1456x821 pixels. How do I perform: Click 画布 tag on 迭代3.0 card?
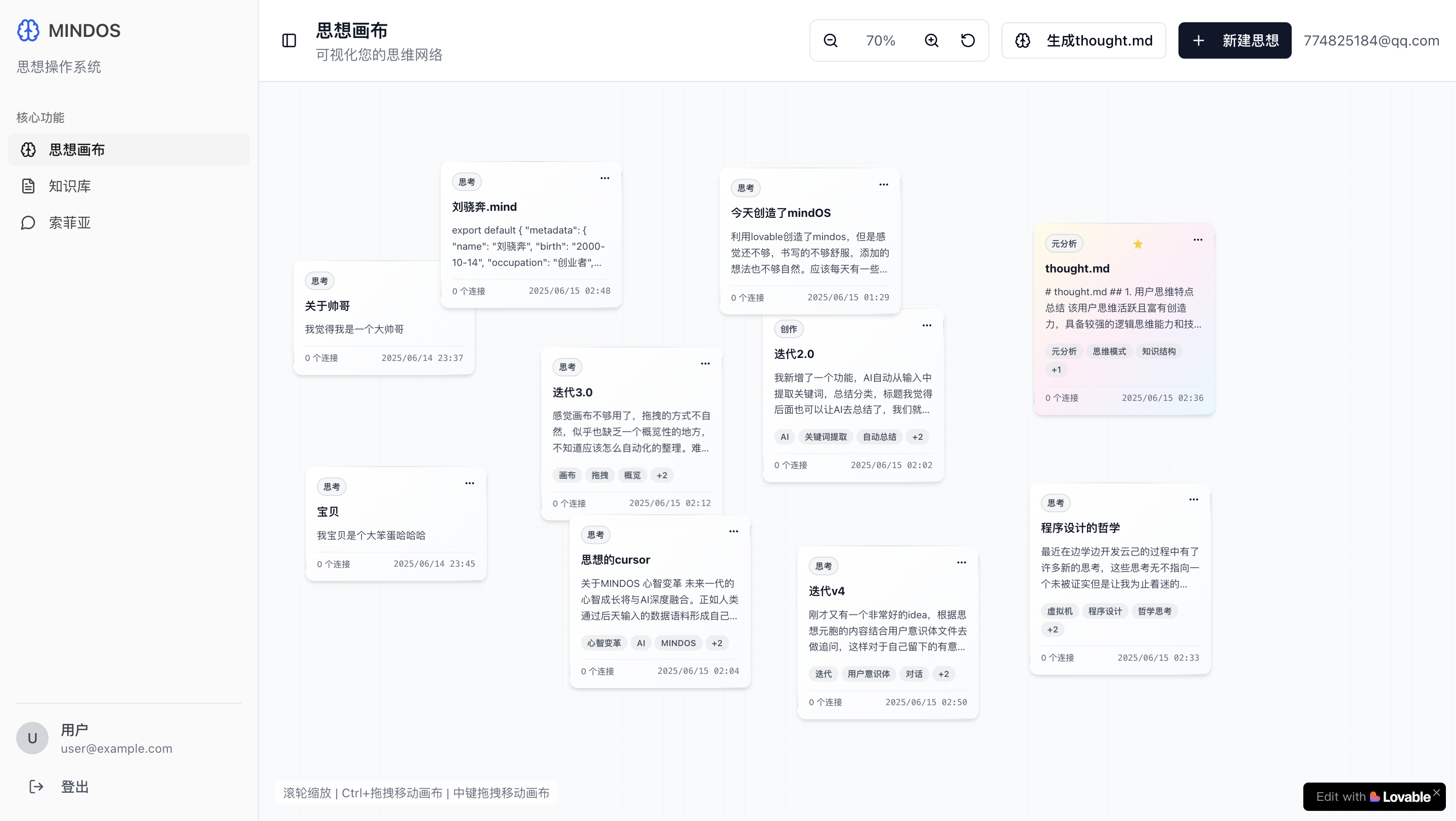(x=567, y=475)
